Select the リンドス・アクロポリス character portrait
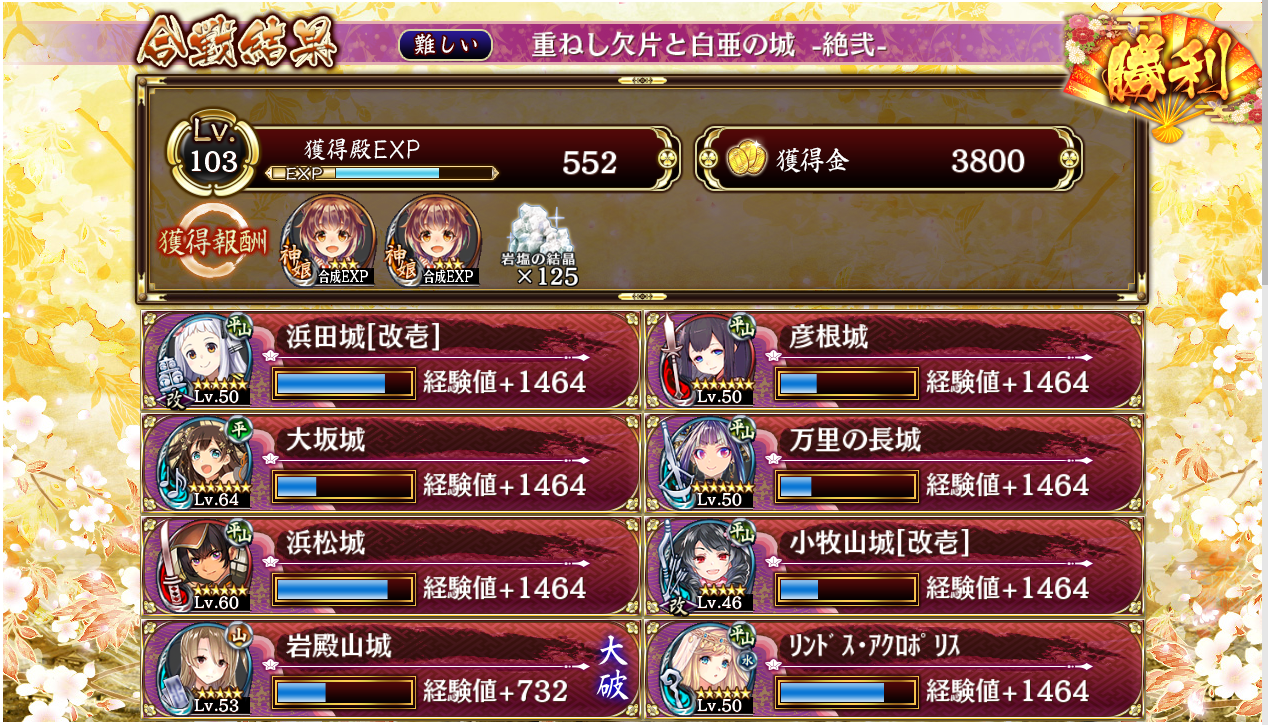This screenshot has width=1268, height=725. [706, 669]
